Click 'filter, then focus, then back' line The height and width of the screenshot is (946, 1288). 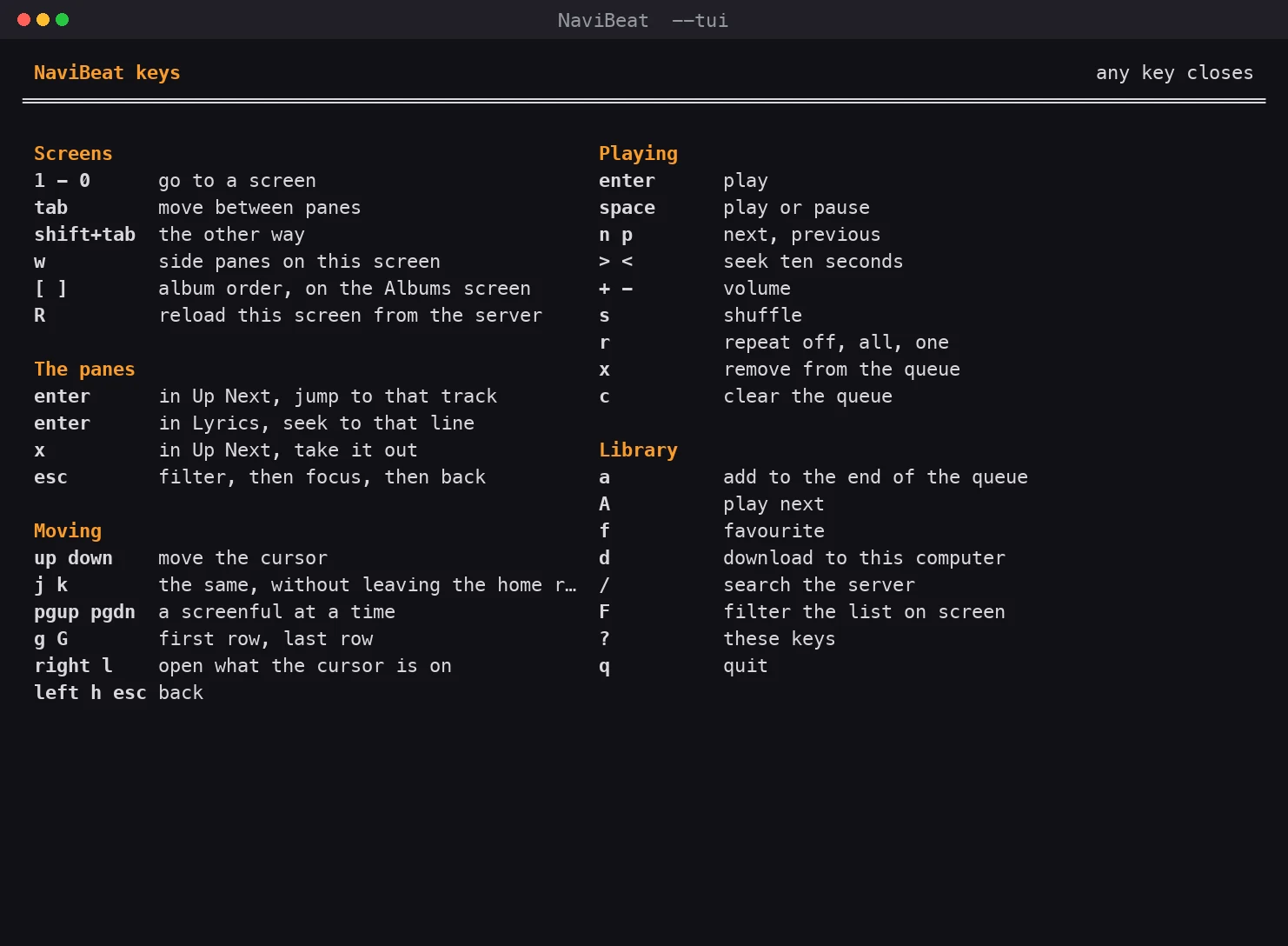pyautogui.click(x=322, y=477)
